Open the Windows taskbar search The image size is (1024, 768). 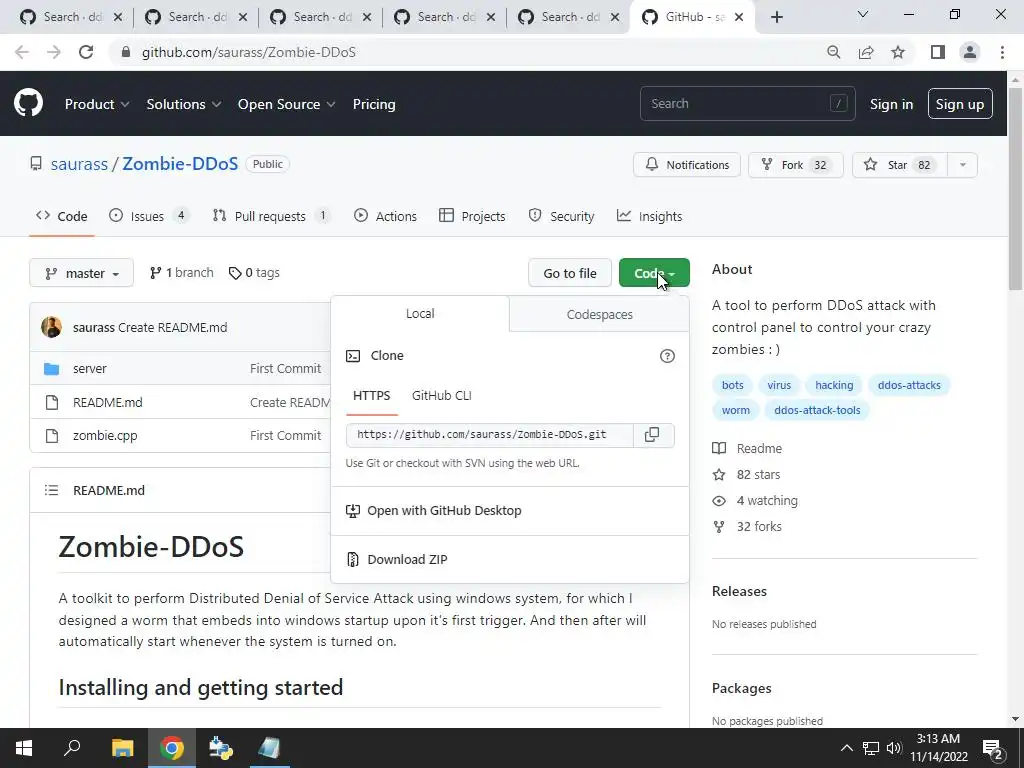tap(72, 748)
